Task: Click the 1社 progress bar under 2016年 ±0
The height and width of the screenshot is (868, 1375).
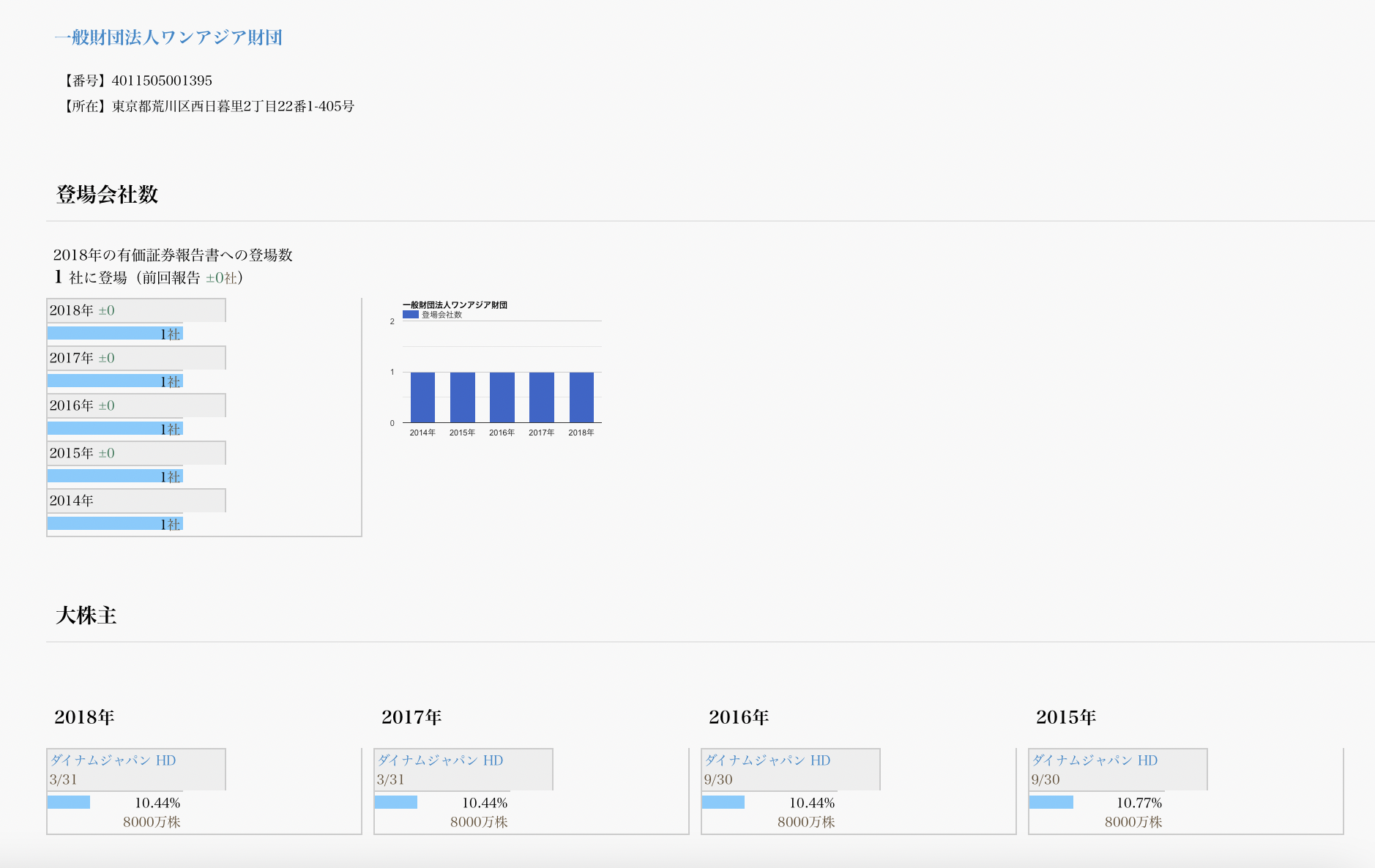Action: 115,429
